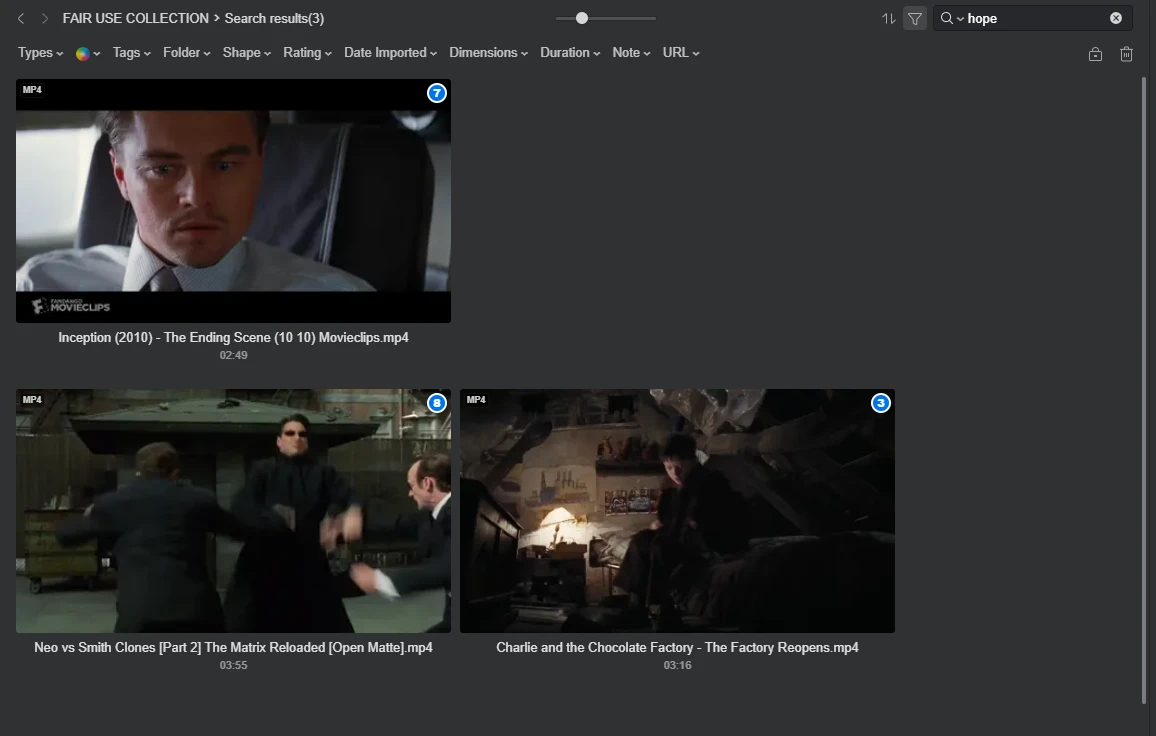The height and width of the screenshot is (736, 1156).
Task: Click the magnifier icon in the search bar
Action: 943,18
